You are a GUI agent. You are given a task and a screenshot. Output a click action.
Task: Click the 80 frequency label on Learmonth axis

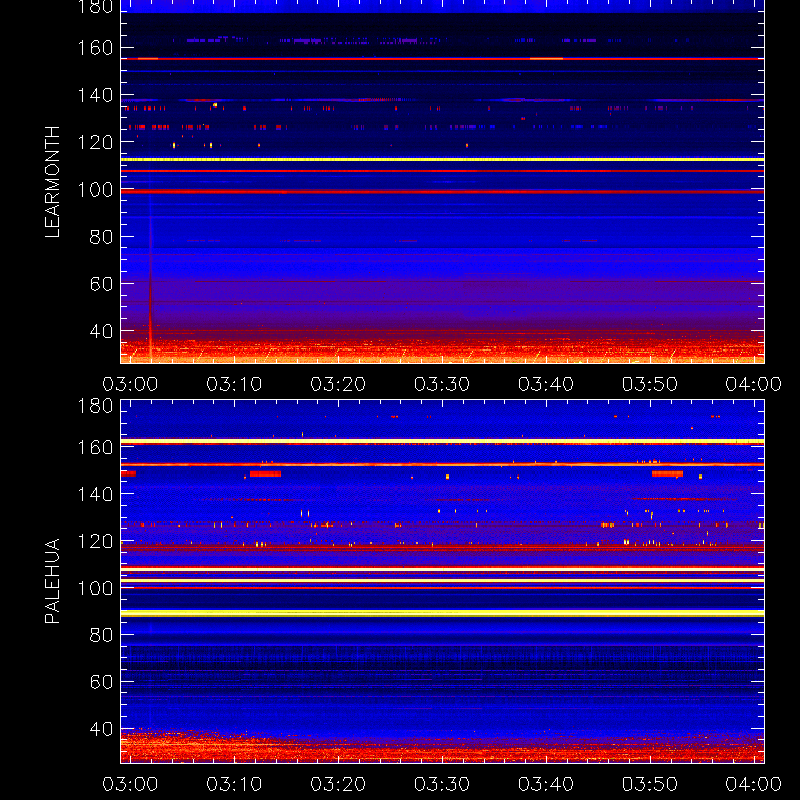pos(101,237)
